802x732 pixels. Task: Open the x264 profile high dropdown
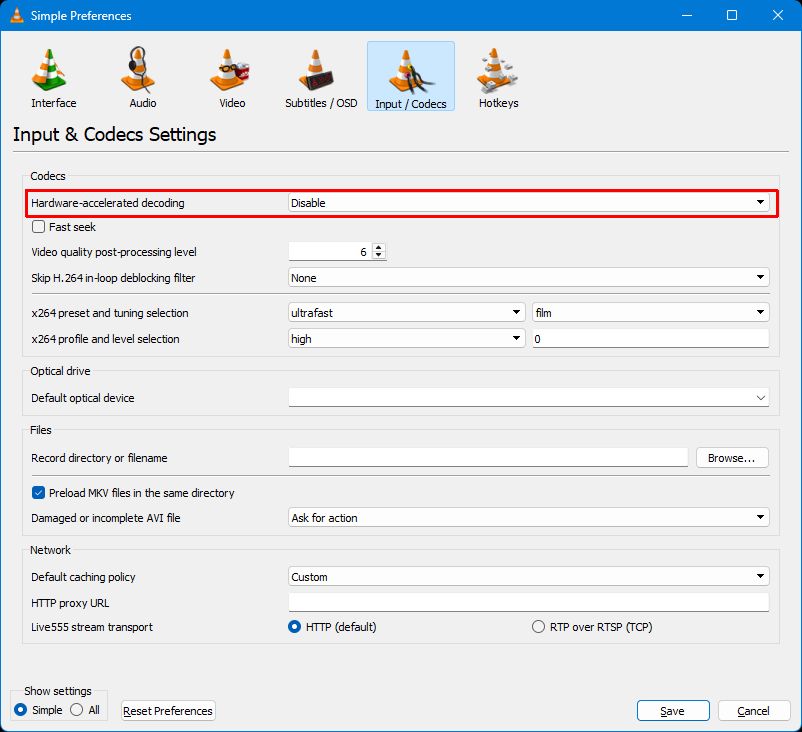pyautogui.click(x=407, y=339)
